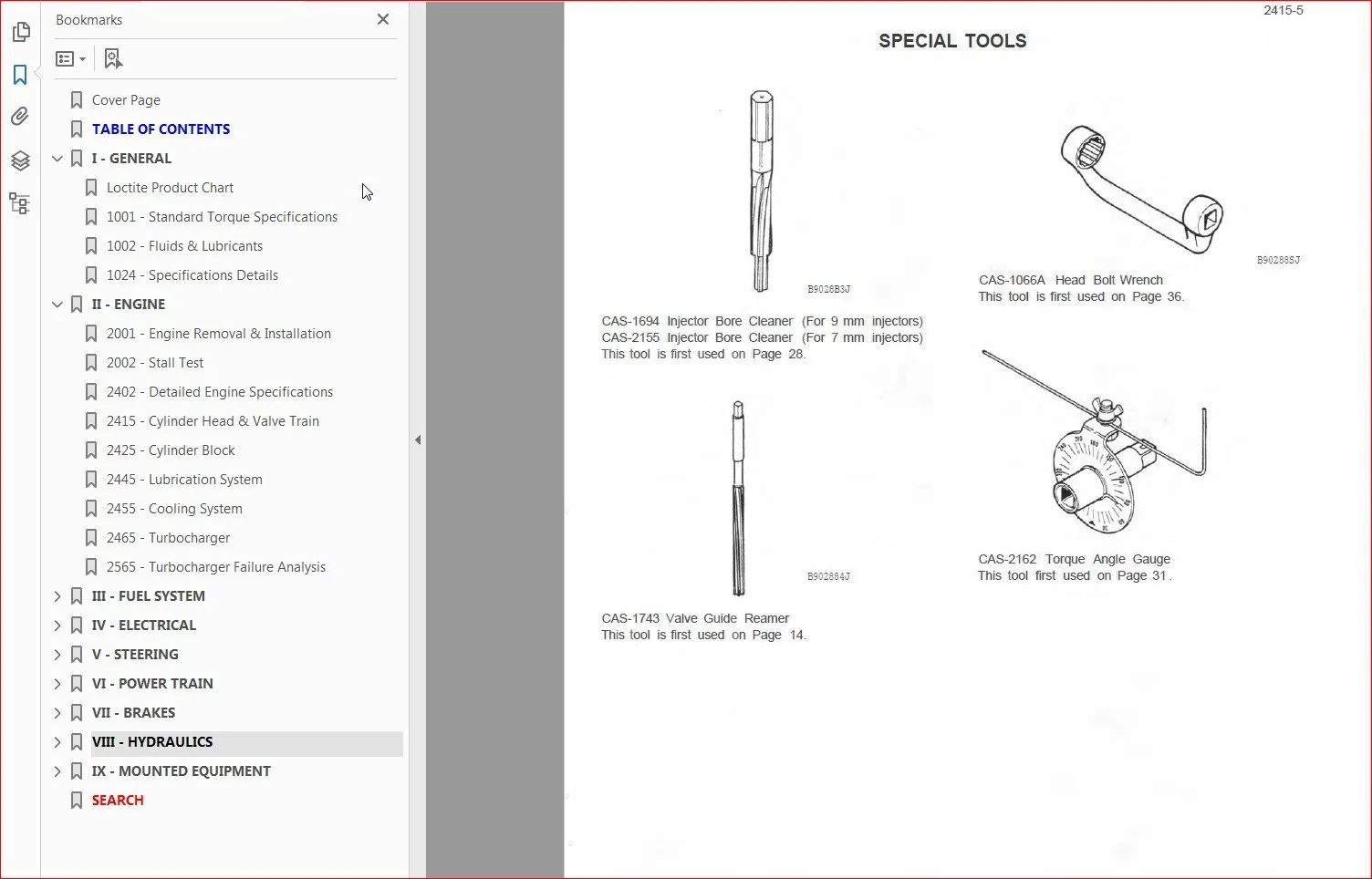Open the Cover Page bookmark
1372x879 pixels.
point(126,100)
